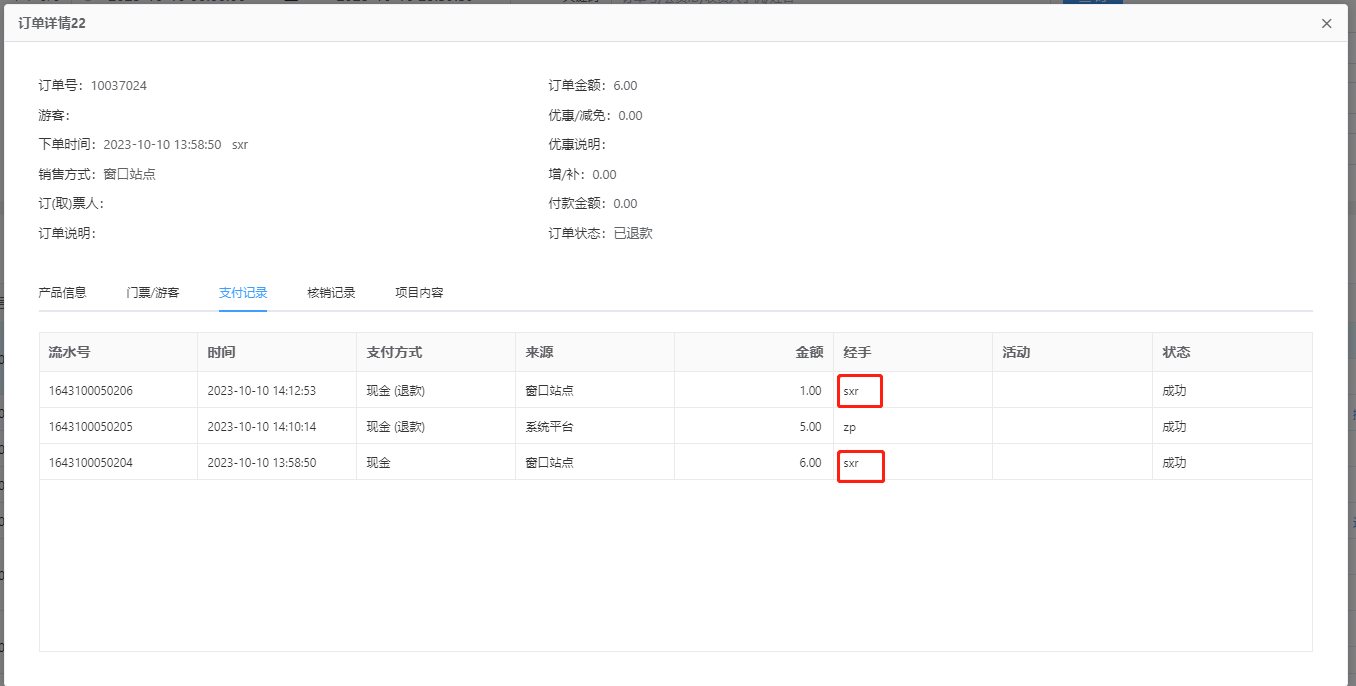Click the 状态 column header

click(x=1176, y=352)
